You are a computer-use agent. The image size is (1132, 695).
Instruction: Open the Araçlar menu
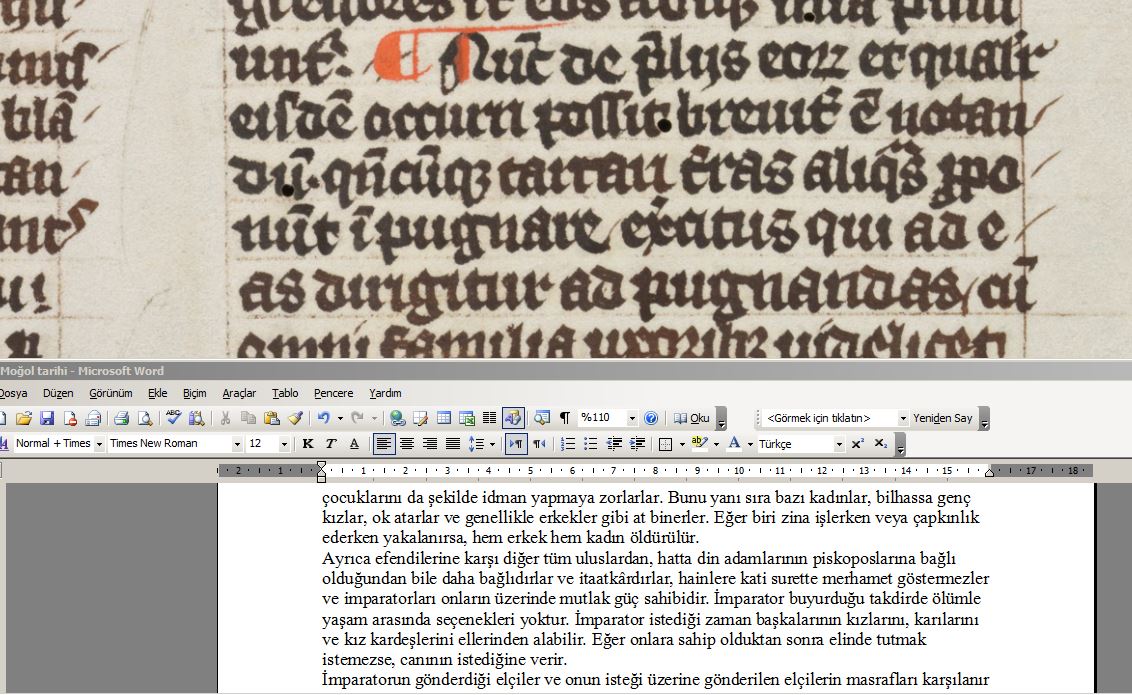tap(239, 393)
